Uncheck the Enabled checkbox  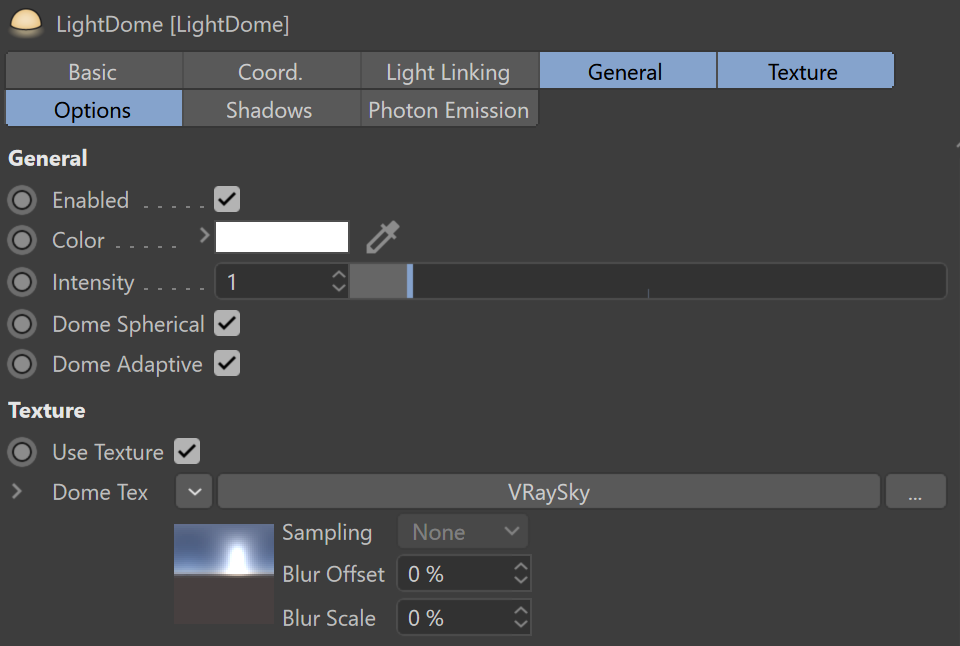click(228, 200)
